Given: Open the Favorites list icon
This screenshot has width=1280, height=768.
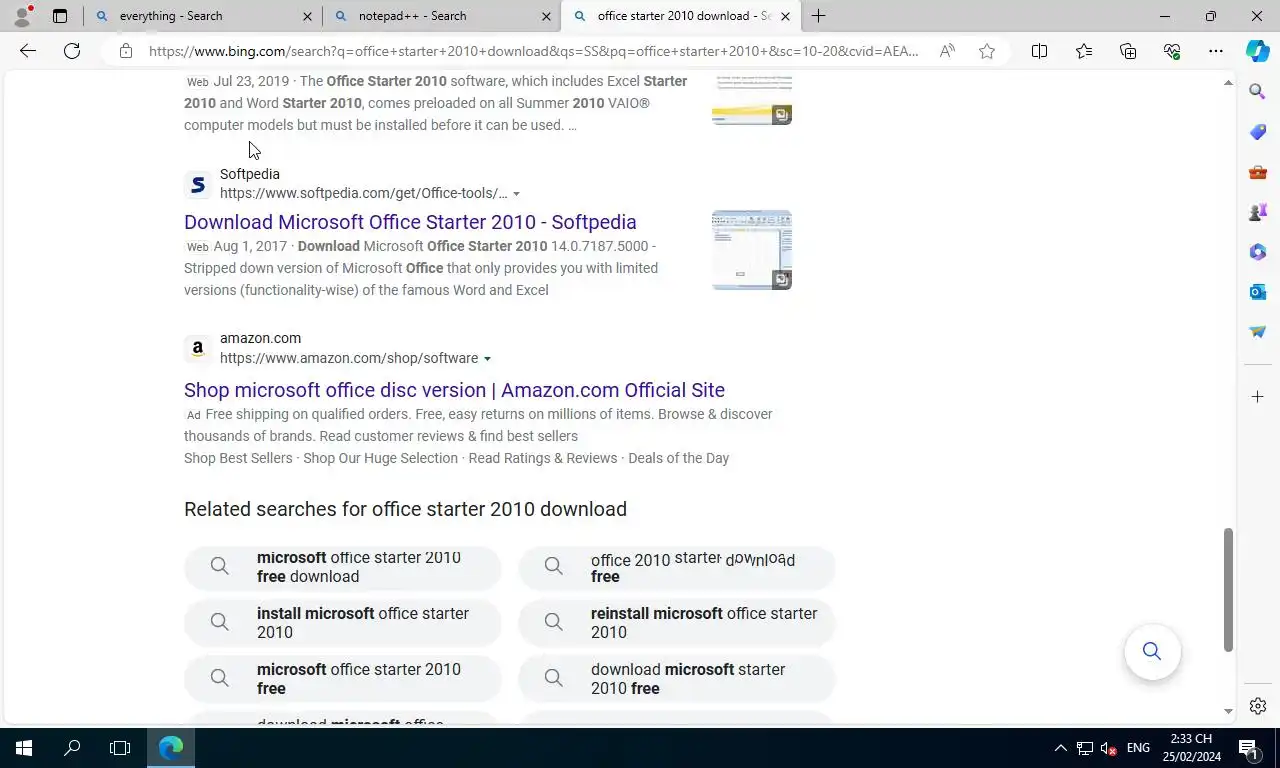Looking at the screenshot, I should 1084,51.
